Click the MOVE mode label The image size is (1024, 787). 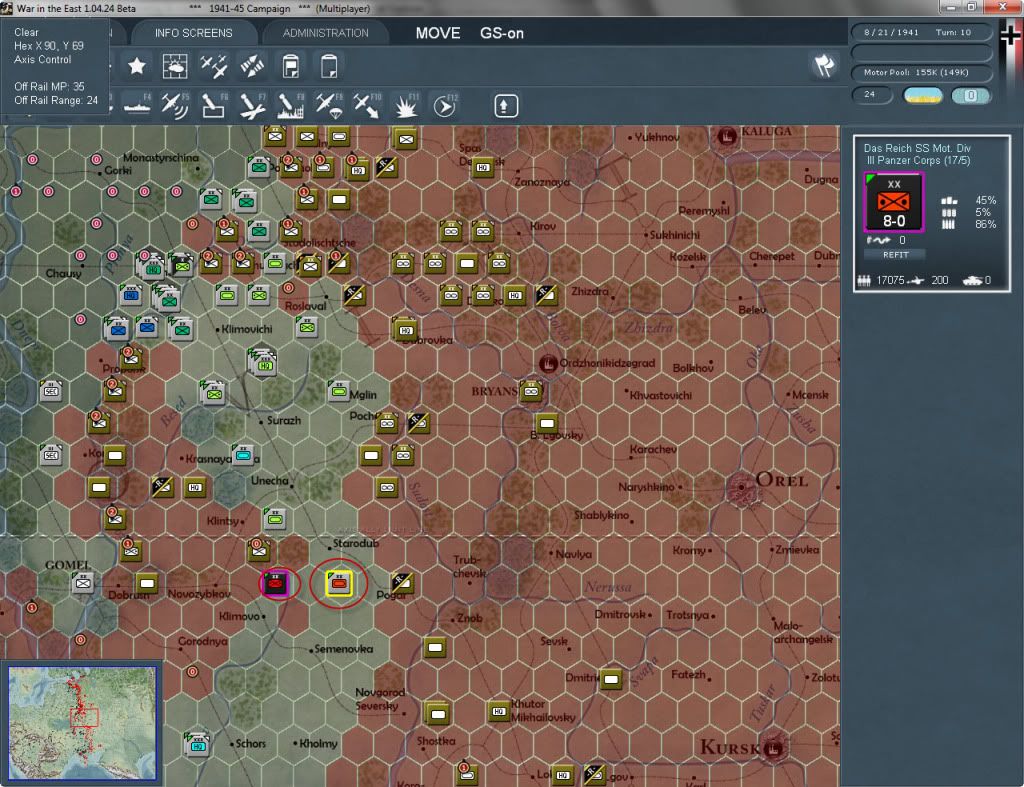[x=438, y=33]
